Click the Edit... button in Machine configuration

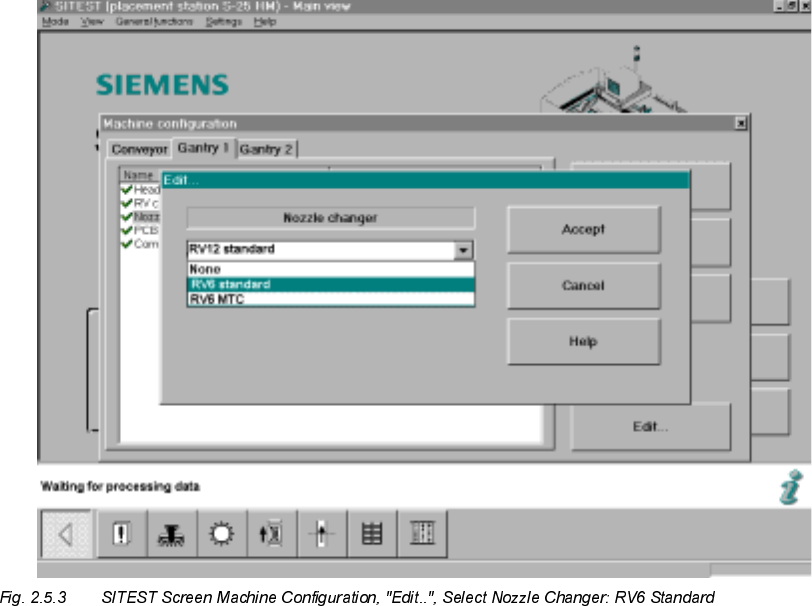650,427
